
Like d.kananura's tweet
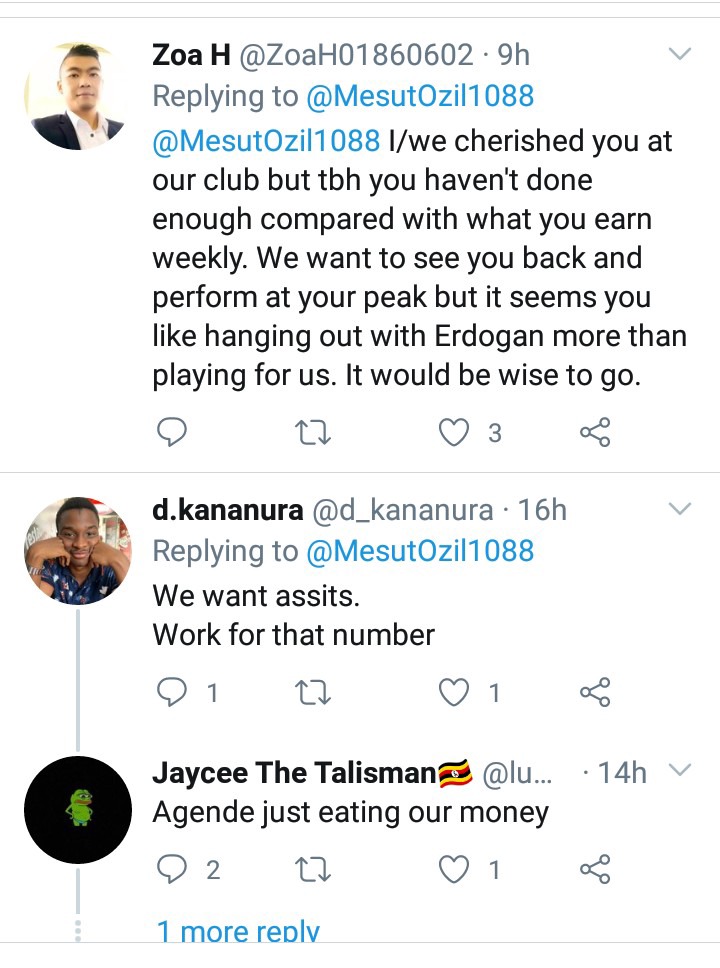pos(455,692)
